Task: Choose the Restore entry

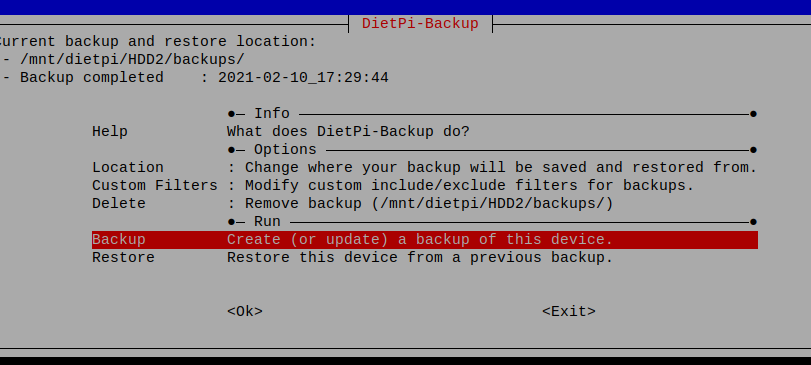Action: tap(123, 257)
